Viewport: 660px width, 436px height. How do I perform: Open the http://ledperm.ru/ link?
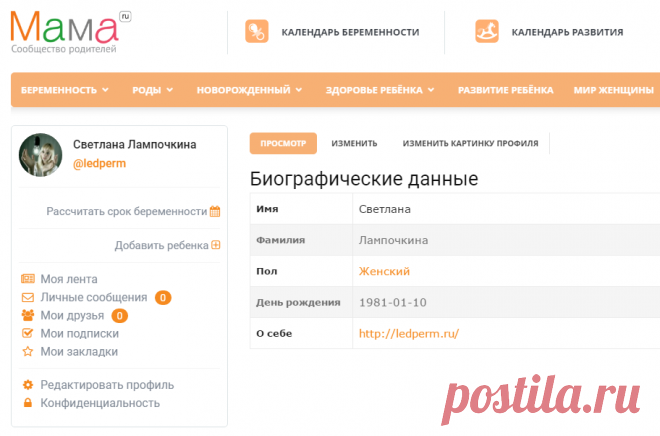(409, 334)
